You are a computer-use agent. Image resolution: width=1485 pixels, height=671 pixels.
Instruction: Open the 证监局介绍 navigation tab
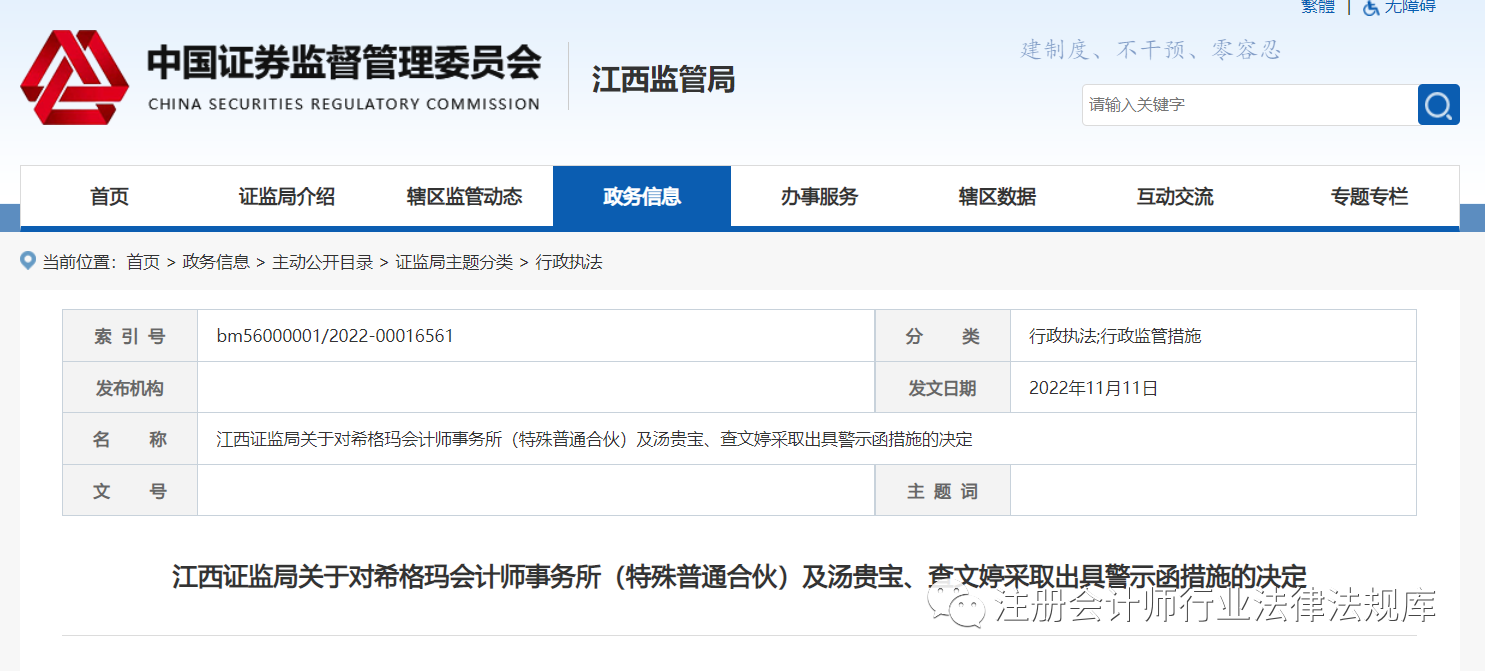(x=287, y=197)
